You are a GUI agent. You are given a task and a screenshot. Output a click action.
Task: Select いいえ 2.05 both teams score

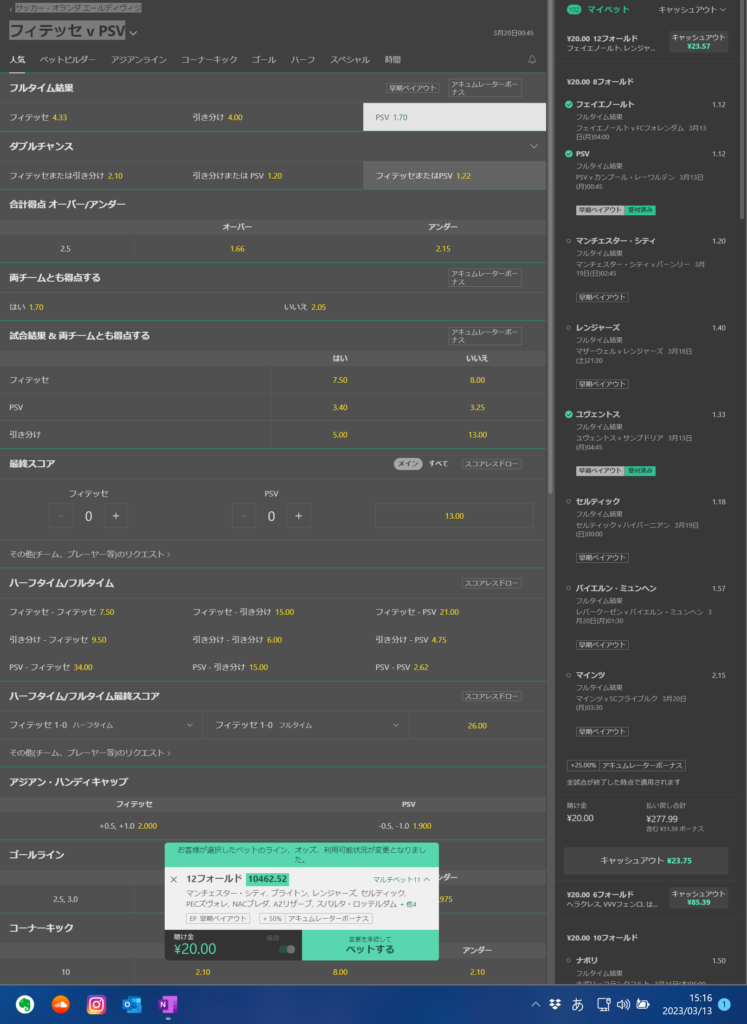pyautogui.click(x=409, y=307)
